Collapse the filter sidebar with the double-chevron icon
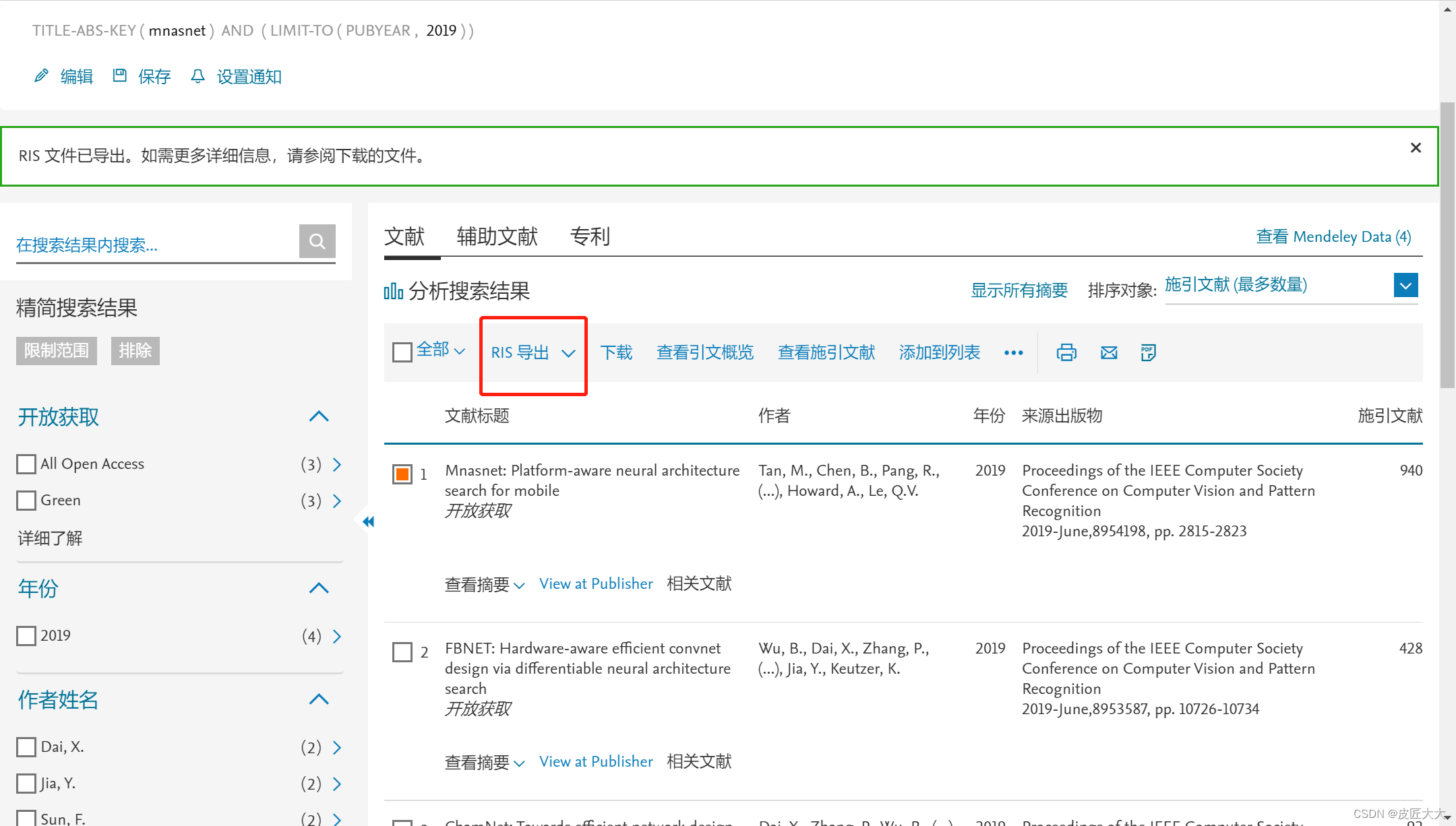The height and width of the screenshot is (826, 1456). [x=368, y=521]
